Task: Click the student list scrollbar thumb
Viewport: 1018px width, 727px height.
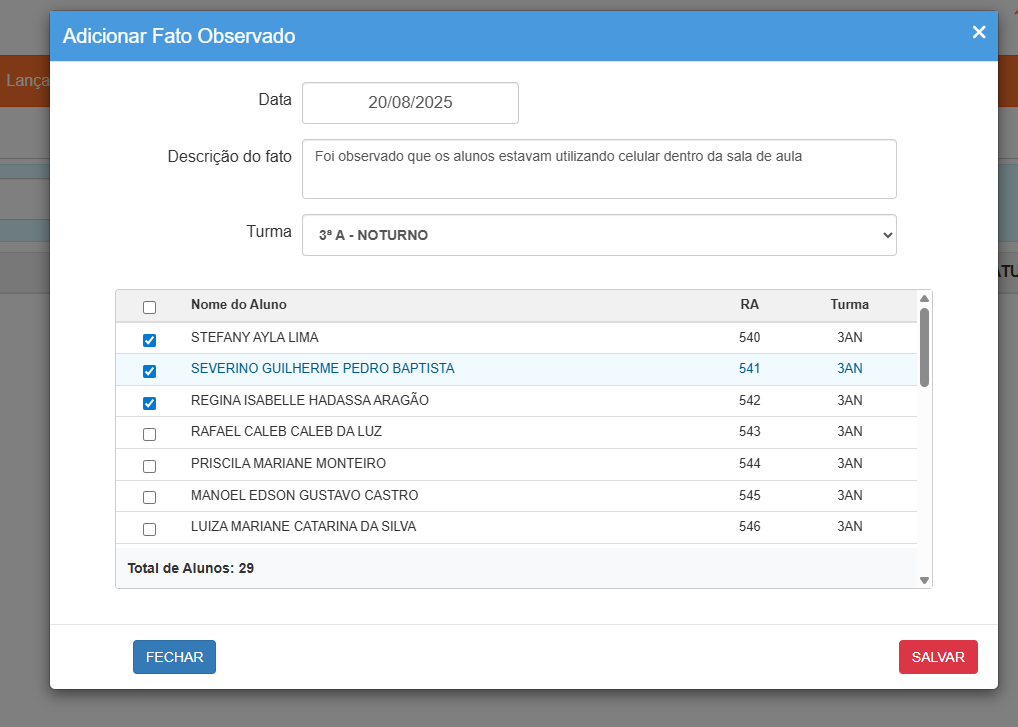Action: [924, 346]
